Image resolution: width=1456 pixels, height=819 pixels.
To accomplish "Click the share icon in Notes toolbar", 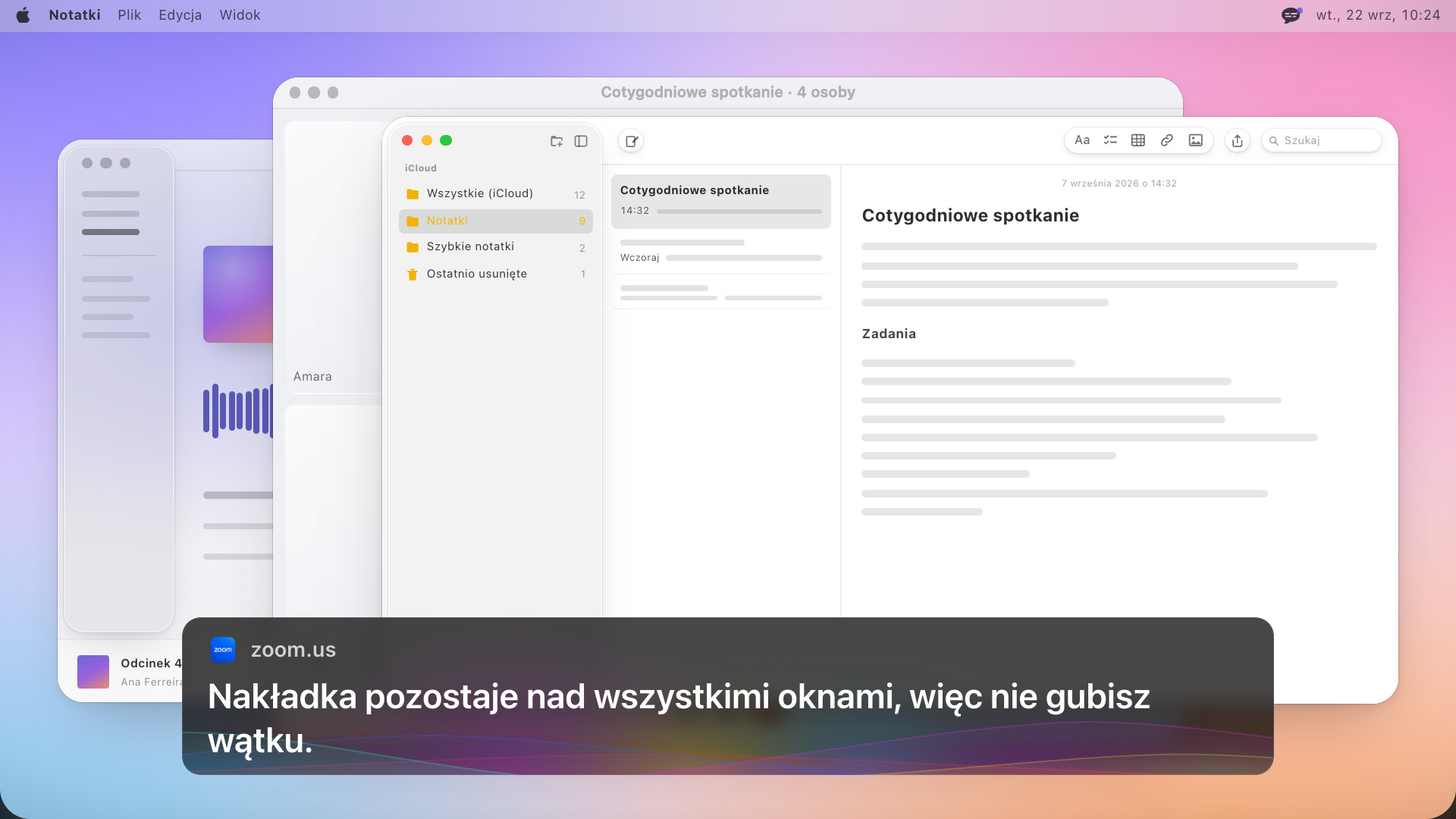I will tap(1238, 141).
